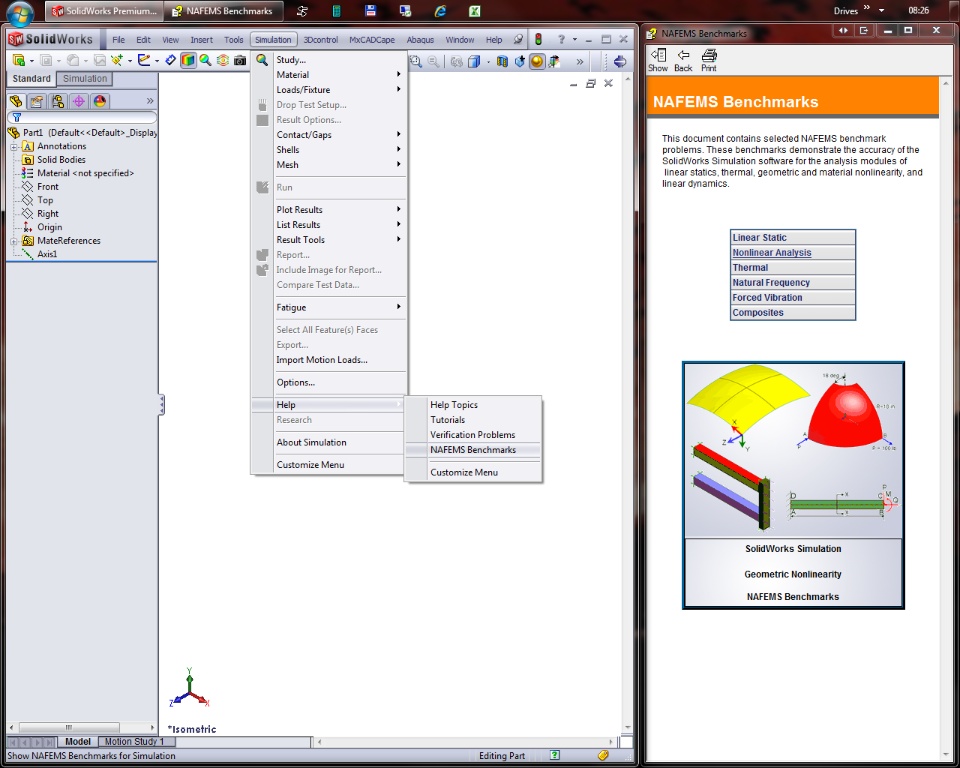Open the Contact/Gaps submenu
The height and width of the screenshot is (768, 960).
coord(329,135)
